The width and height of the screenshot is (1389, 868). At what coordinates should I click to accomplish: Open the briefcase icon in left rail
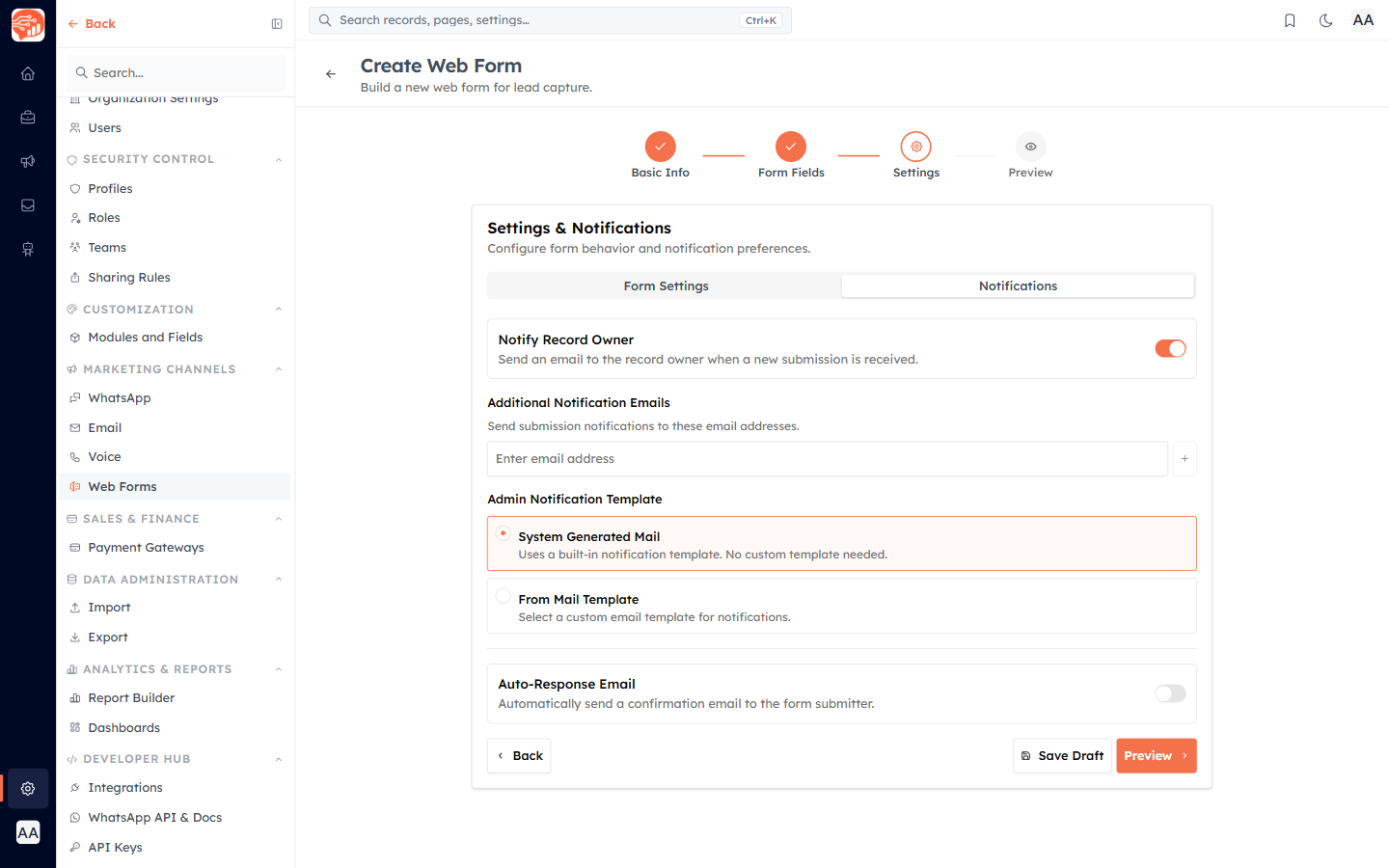click(x=28, y=118)
